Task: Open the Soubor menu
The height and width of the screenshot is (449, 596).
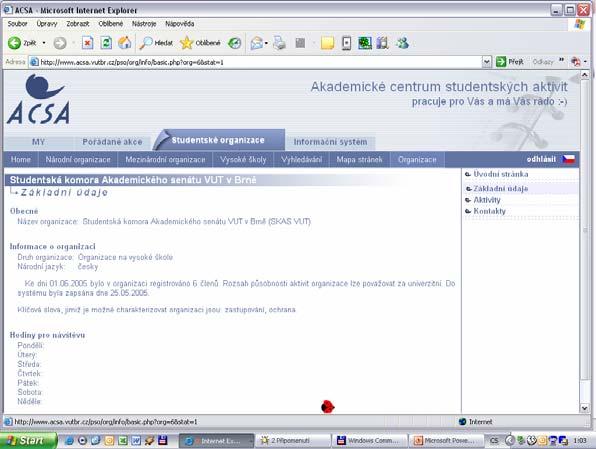Action: pyautogui.click(x=17, y=24)
